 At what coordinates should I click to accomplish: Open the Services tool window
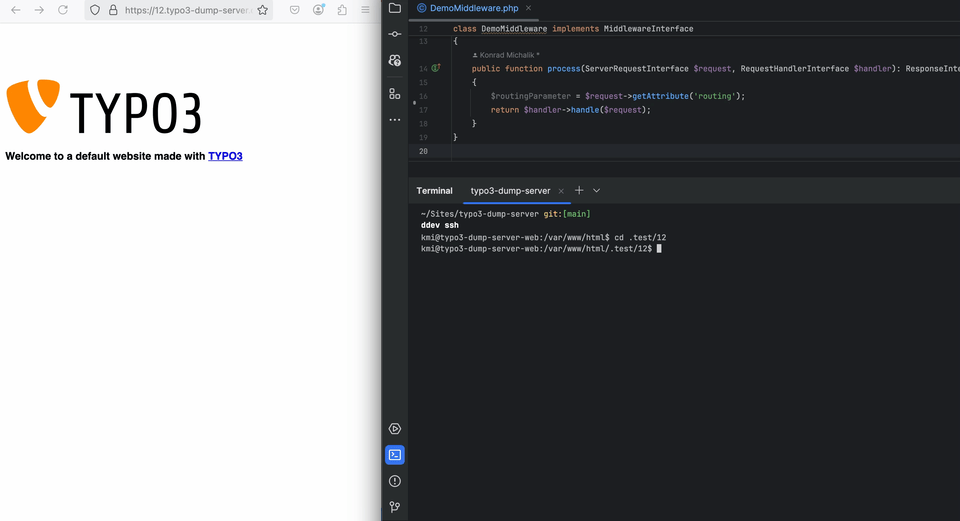tap(395, 429)
